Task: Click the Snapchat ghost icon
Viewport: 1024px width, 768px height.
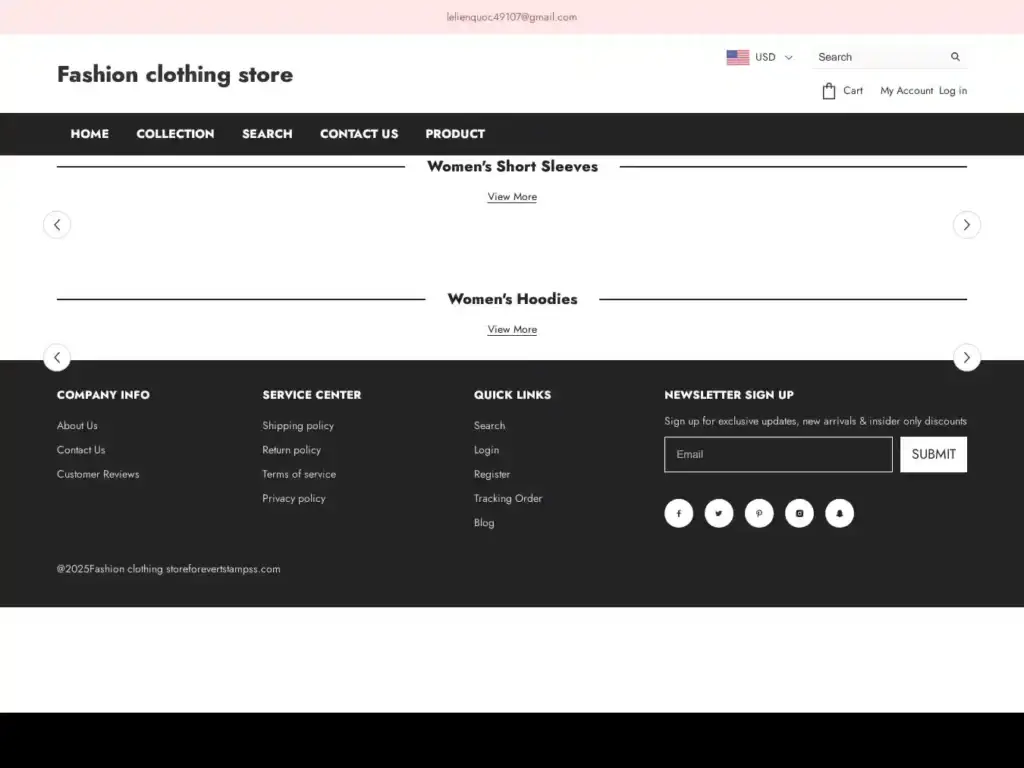Action: click(839, 513)
